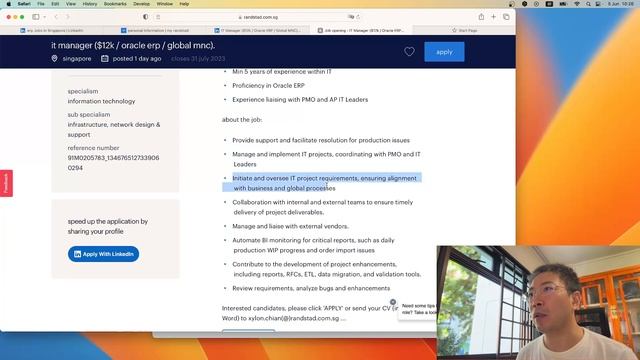Open the Share menu icon
Screen dimensions: 640x360
coord(481,17)
